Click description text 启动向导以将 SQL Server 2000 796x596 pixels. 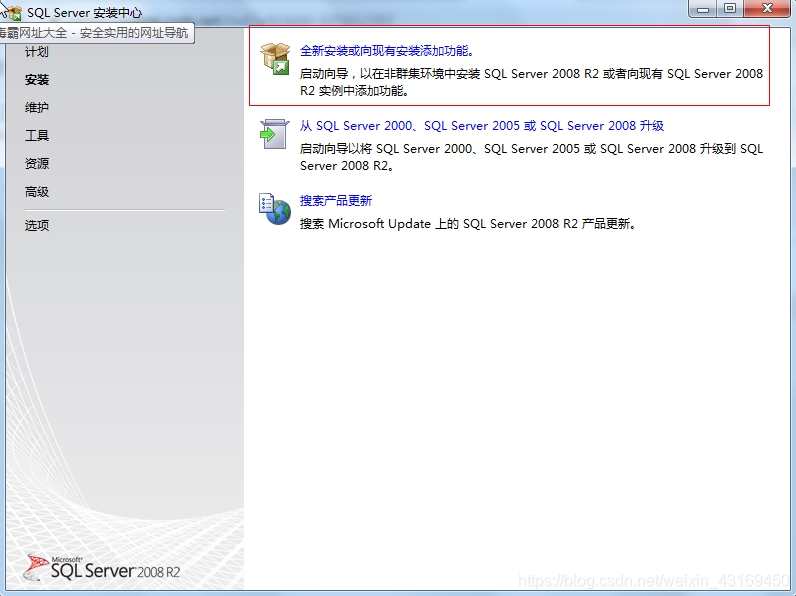(x=531, y=157)
